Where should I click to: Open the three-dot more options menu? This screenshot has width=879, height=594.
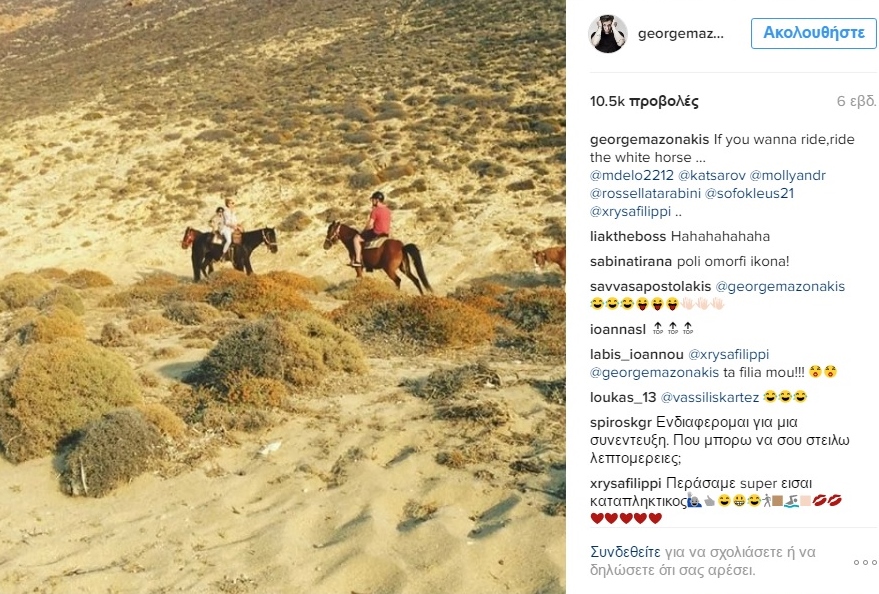(865, 562)
